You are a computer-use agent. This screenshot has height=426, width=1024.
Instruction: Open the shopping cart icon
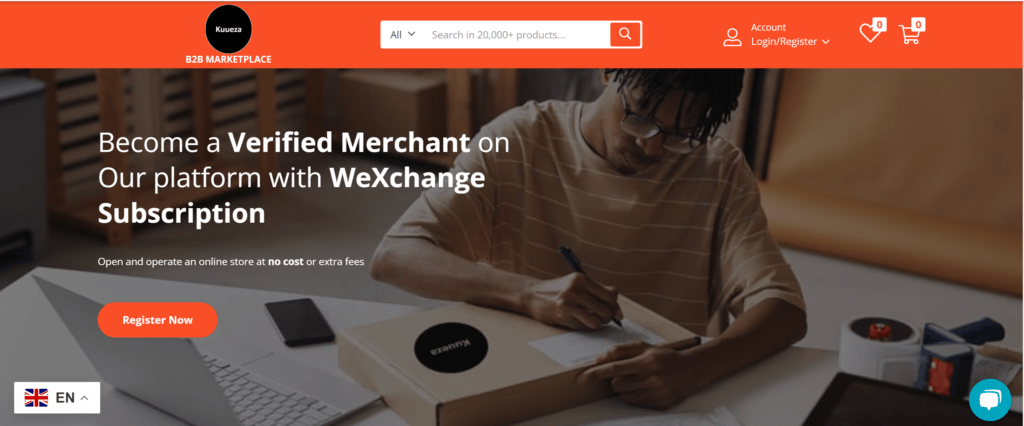pyautogui.click(x=909, y=35)
